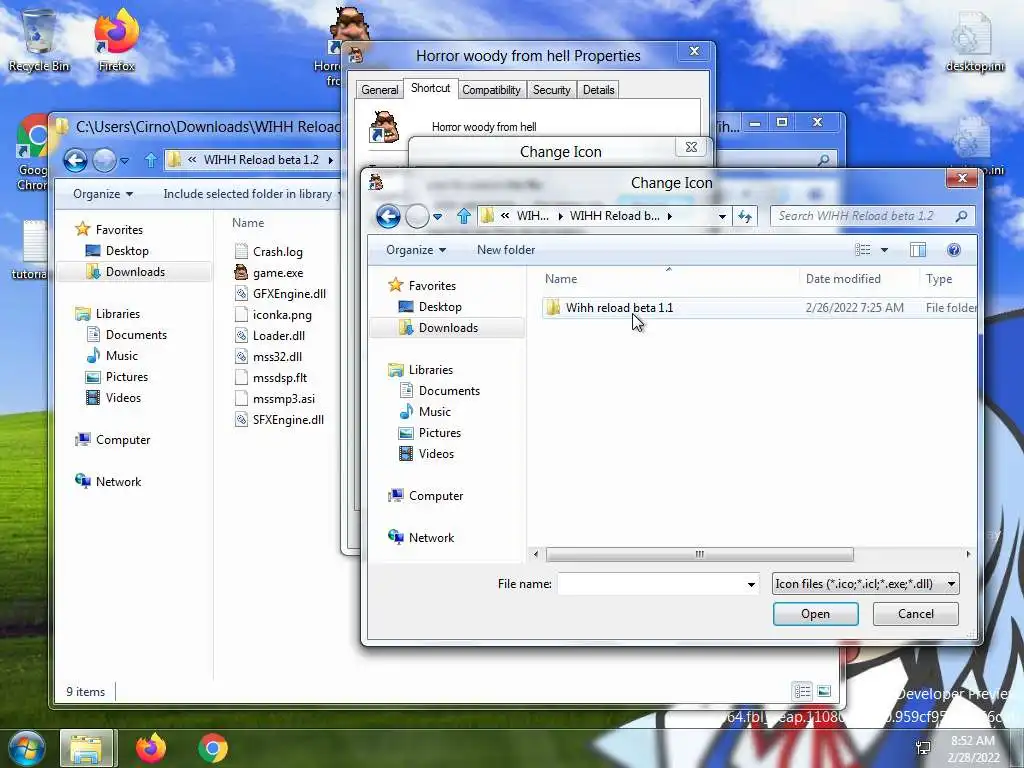
Task: Switch to Compatibility tab in Properties window
Action: (x=491, y=90)
